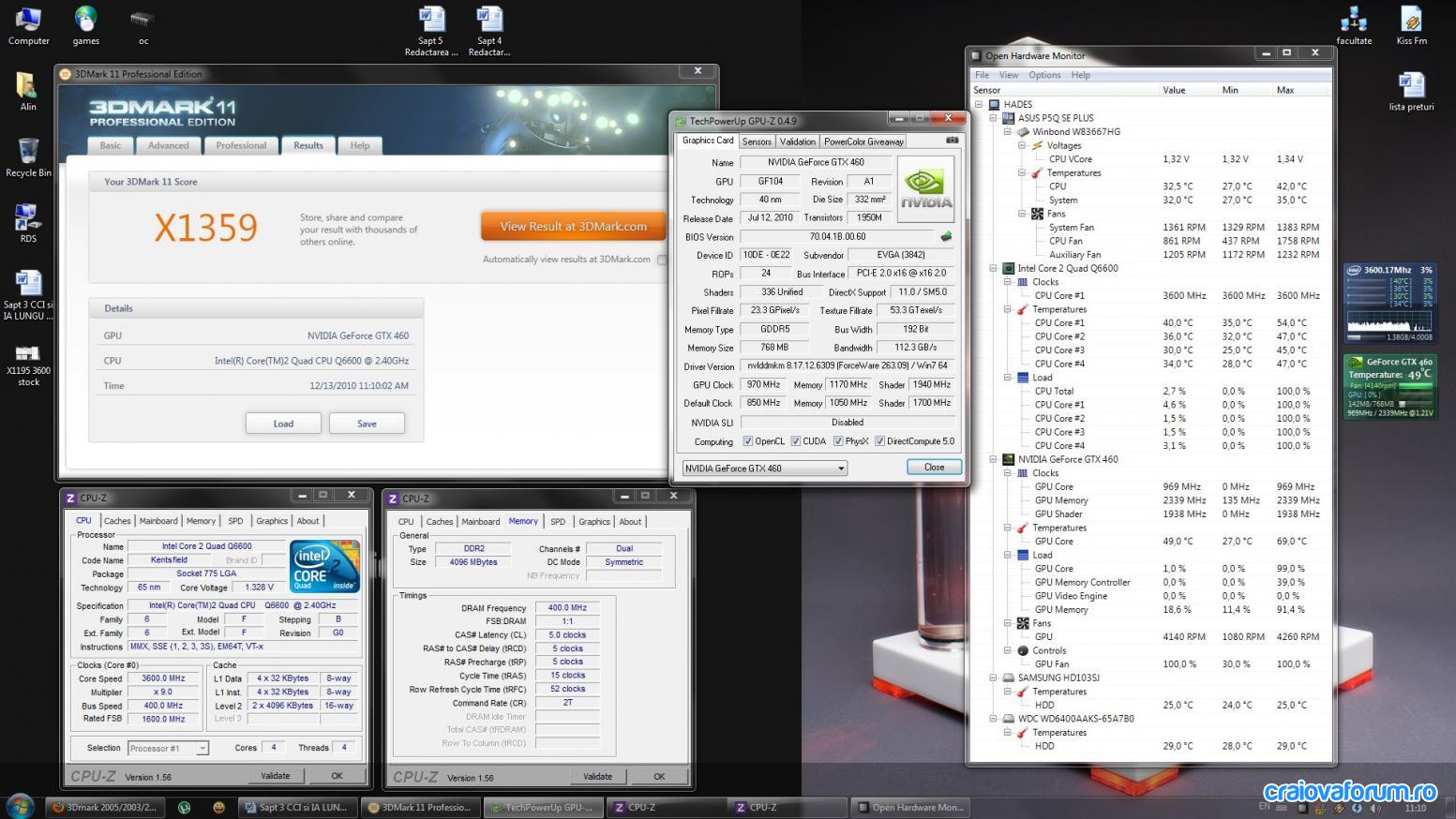
Task: Switch to Sensors tab in GPU-Z
Action: click(757, 141)
